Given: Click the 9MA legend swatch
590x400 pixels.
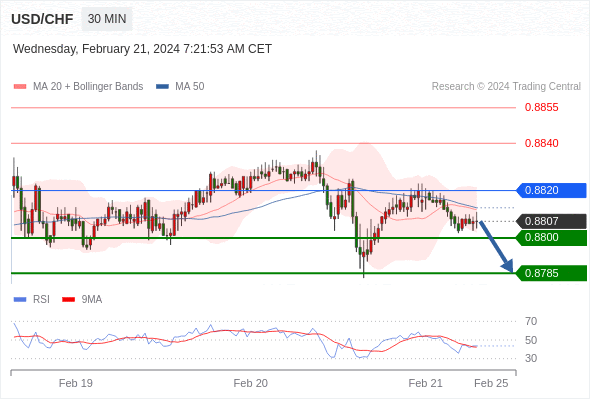Looking at the screenshot, I should [x=68, y=300].
